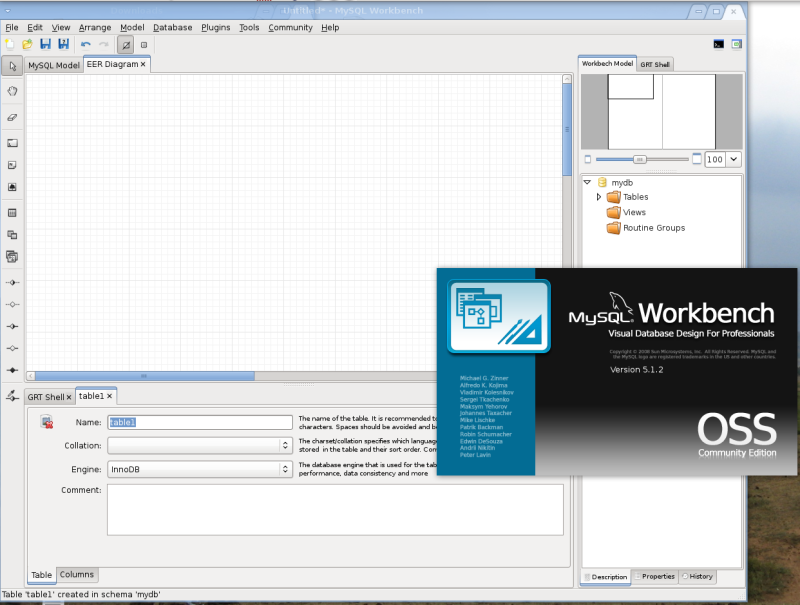Screen dimensions: 800x605
Task: Close the EER Diagram tab
Action: click(x=143, y=64)
